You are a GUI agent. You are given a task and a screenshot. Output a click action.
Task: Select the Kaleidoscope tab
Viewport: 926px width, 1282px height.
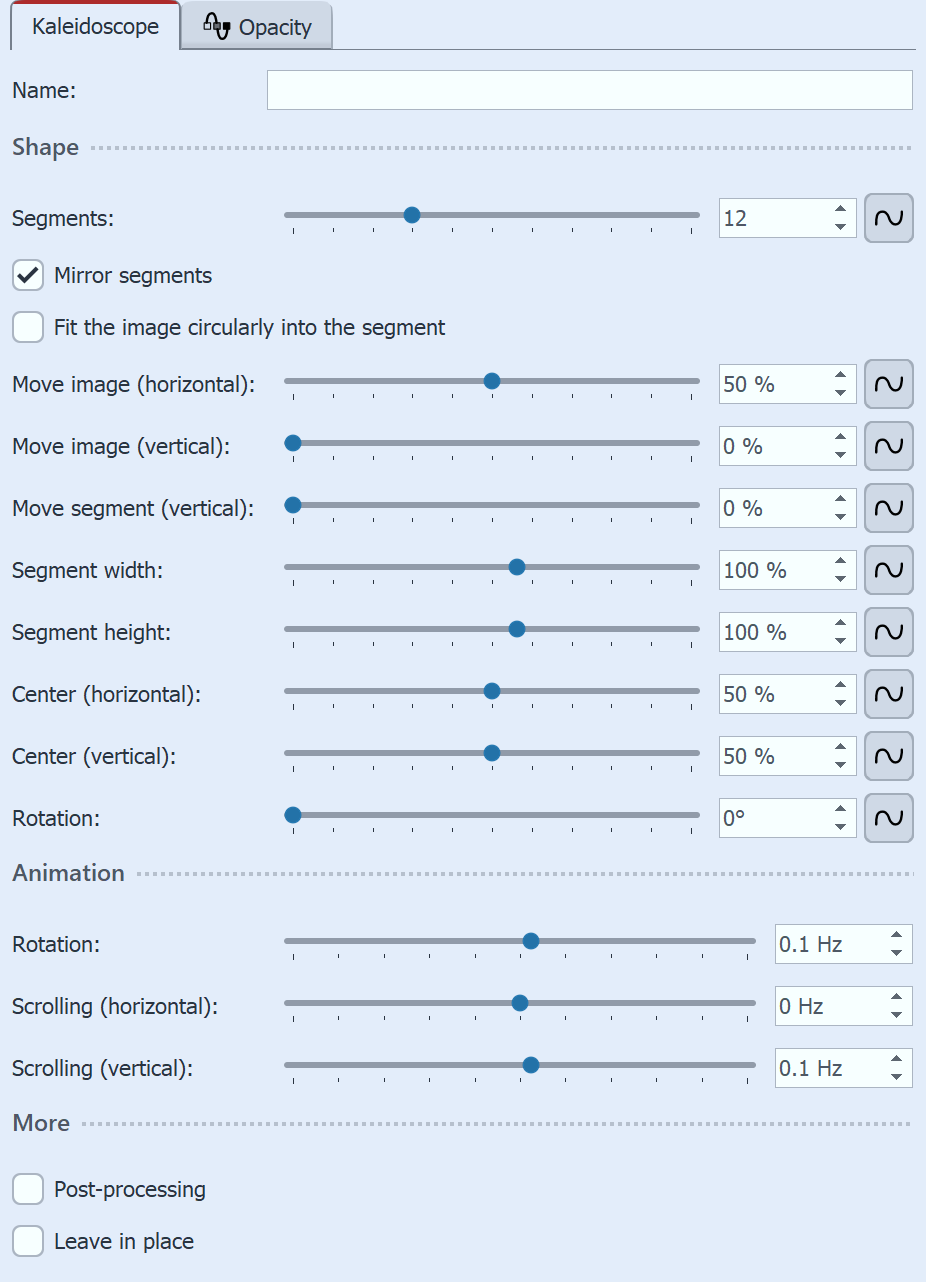click(94, 26)
